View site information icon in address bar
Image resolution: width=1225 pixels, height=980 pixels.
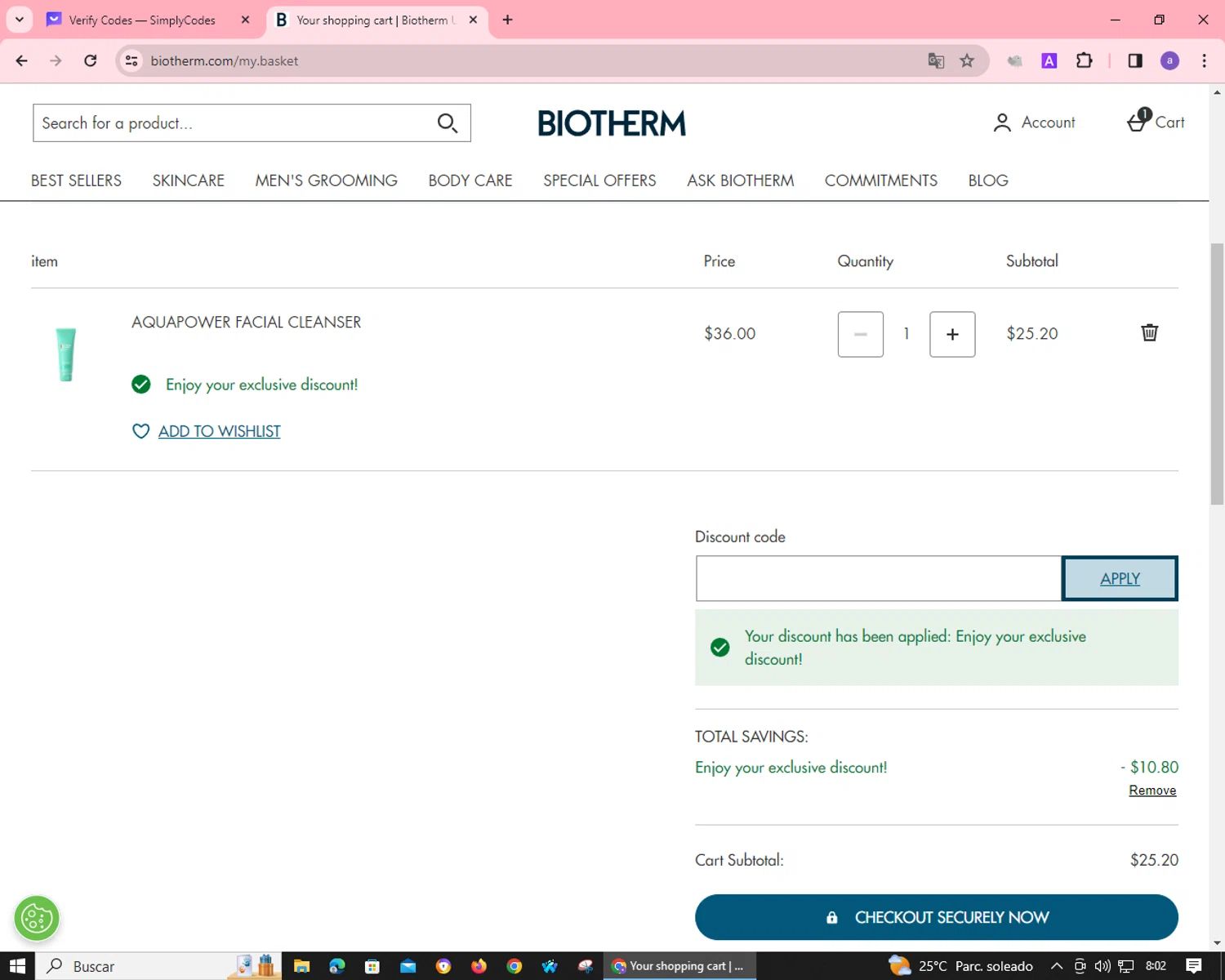131,60
